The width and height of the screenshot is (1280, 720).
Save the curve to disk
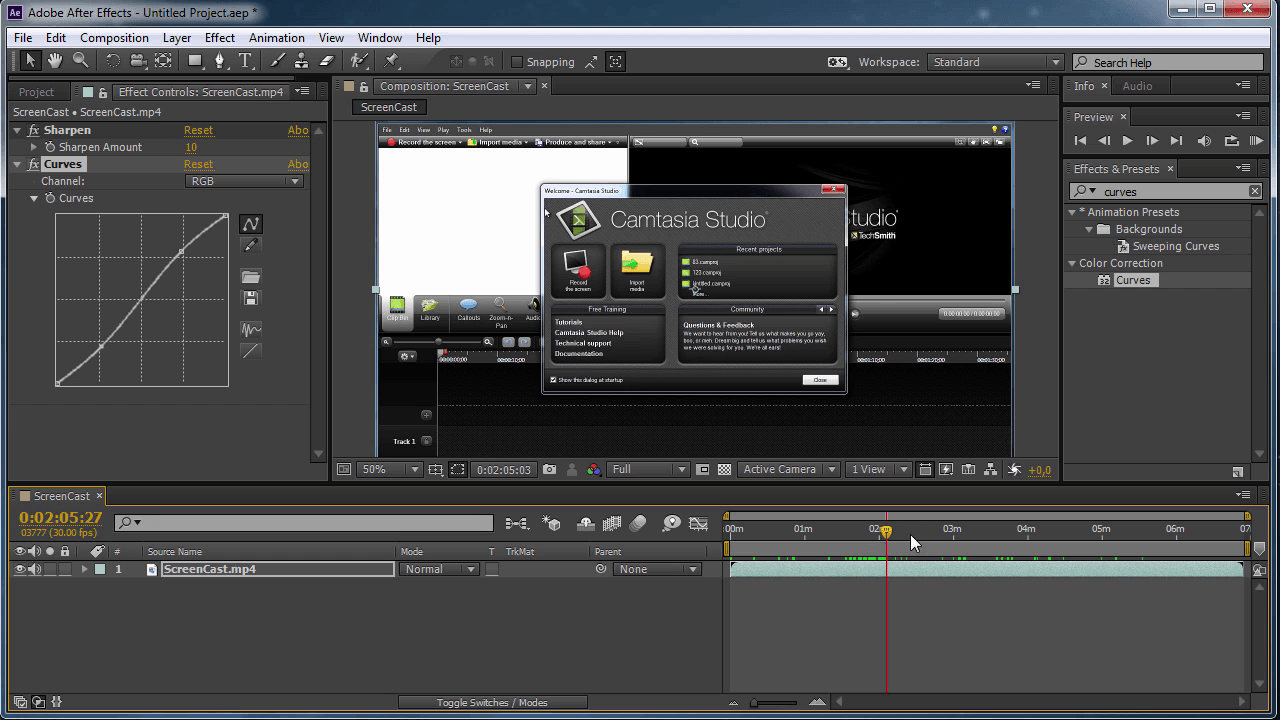click(x=251, y=298)
